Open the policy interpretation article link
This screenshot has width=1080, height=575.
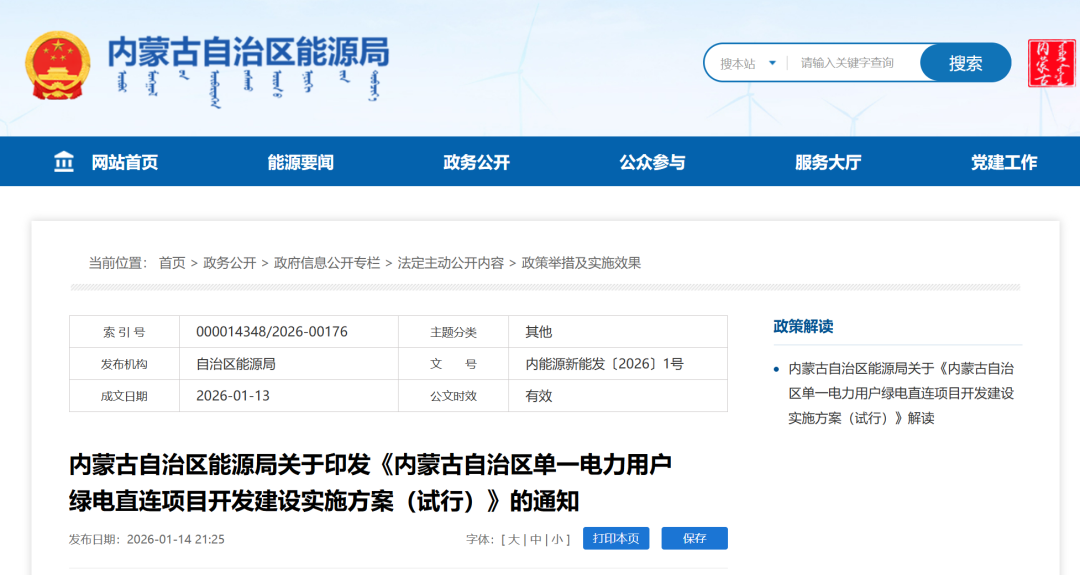901,393
